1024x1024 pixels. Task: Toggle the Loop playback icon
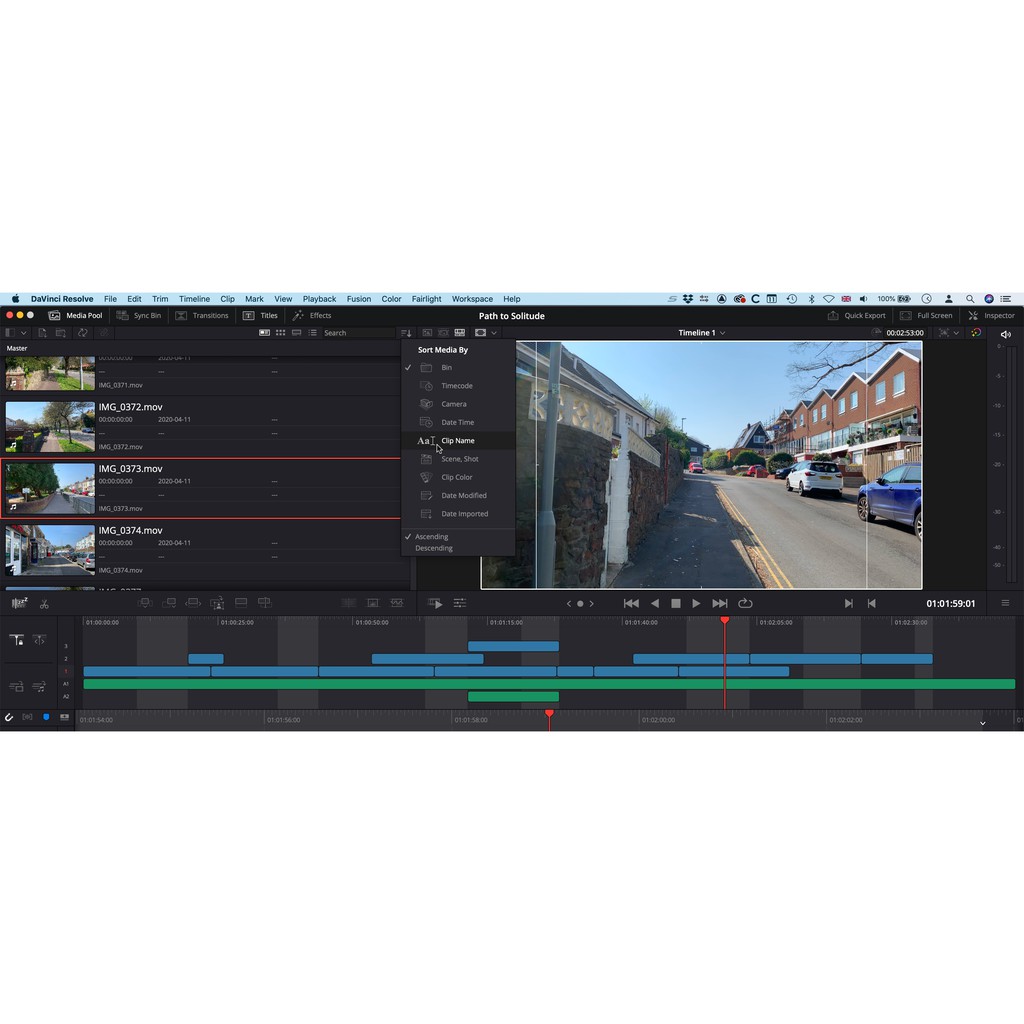(745, 603)
